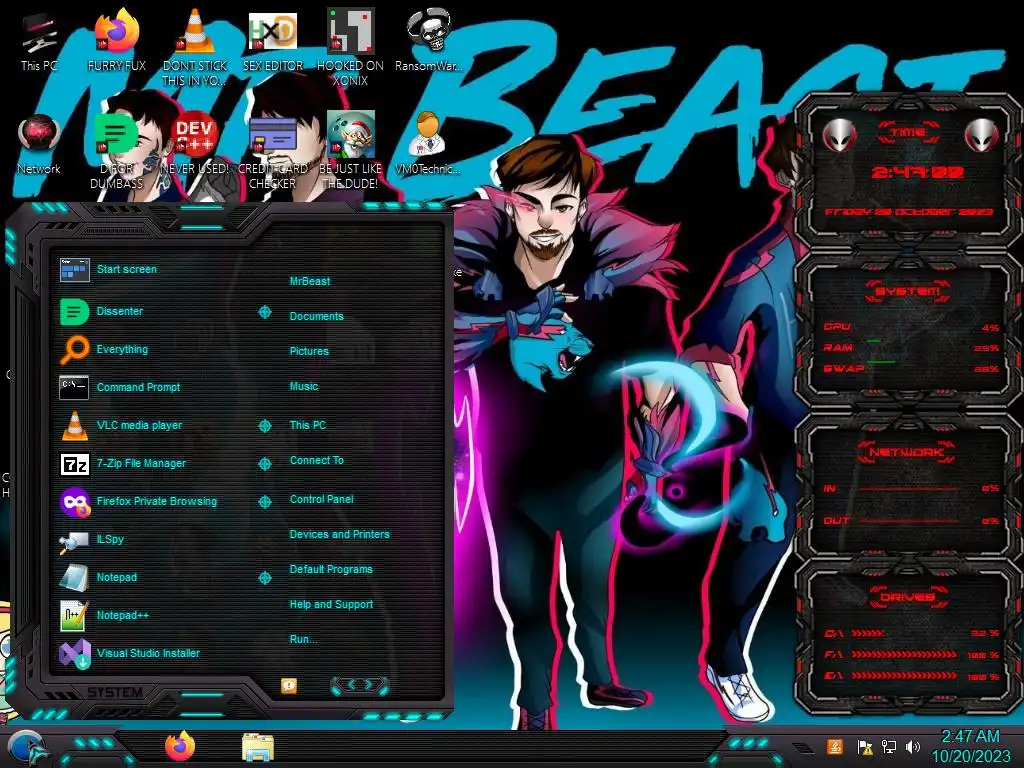The image size is (1024, 768).
Task: Expand the Notepad jump list arrow
Action: click(264, 578)
